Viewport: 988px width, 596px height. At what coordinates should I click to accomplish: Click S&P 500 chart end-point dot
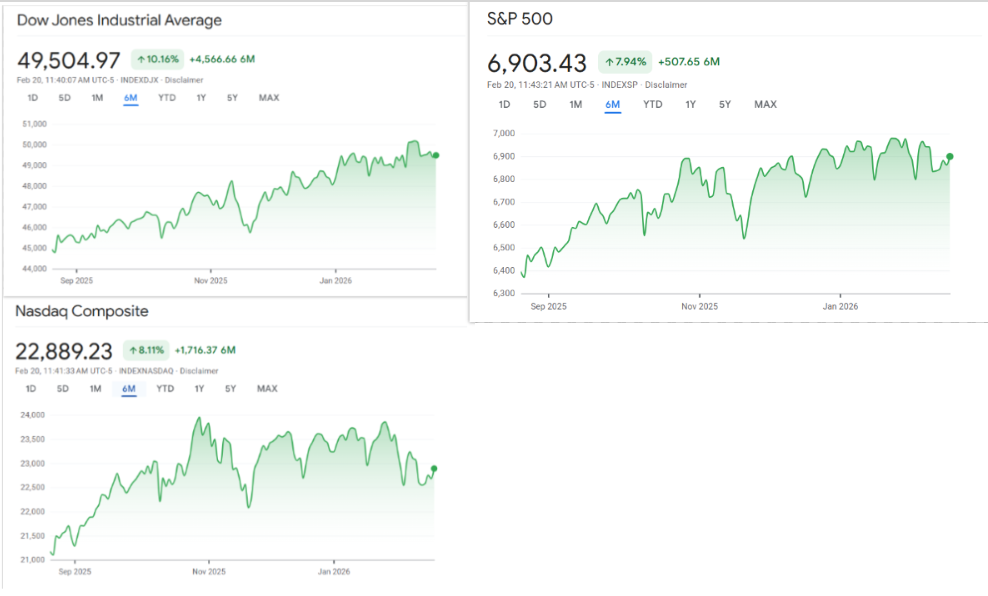(x=949, y=156)
